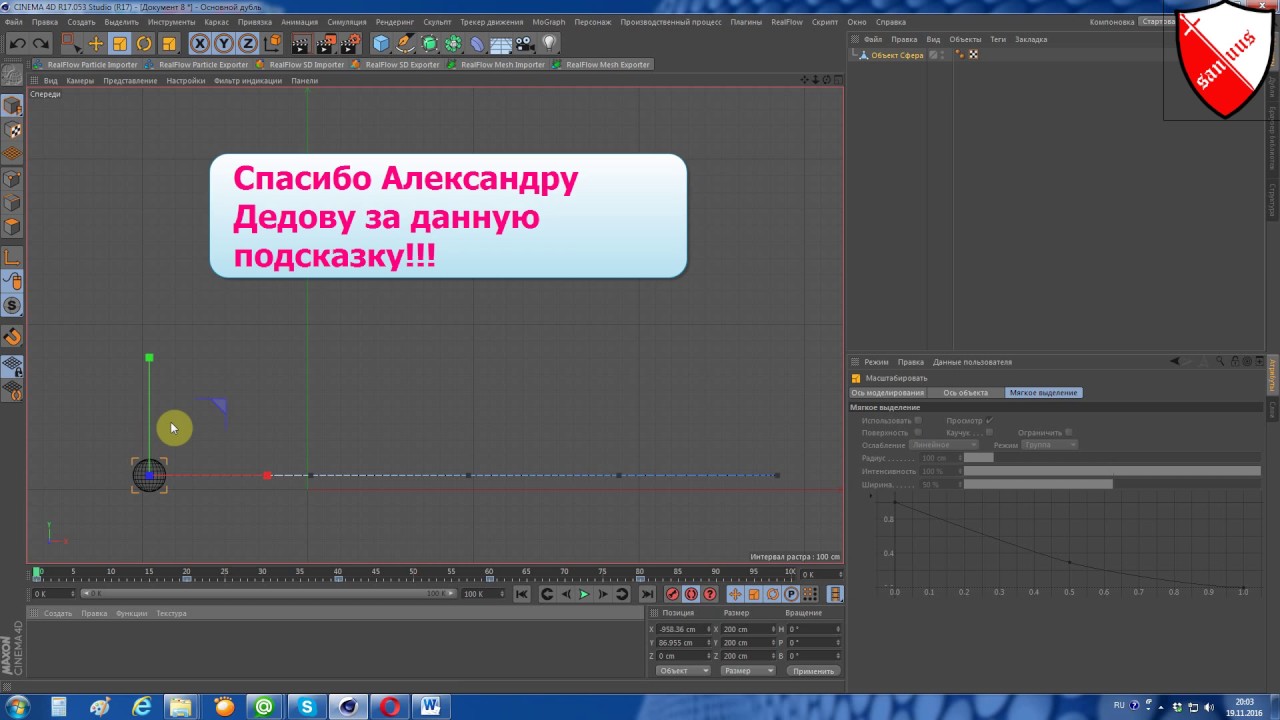The image size is (1280, 720).
Task: Render the active view
Action: tap(301, 43)
